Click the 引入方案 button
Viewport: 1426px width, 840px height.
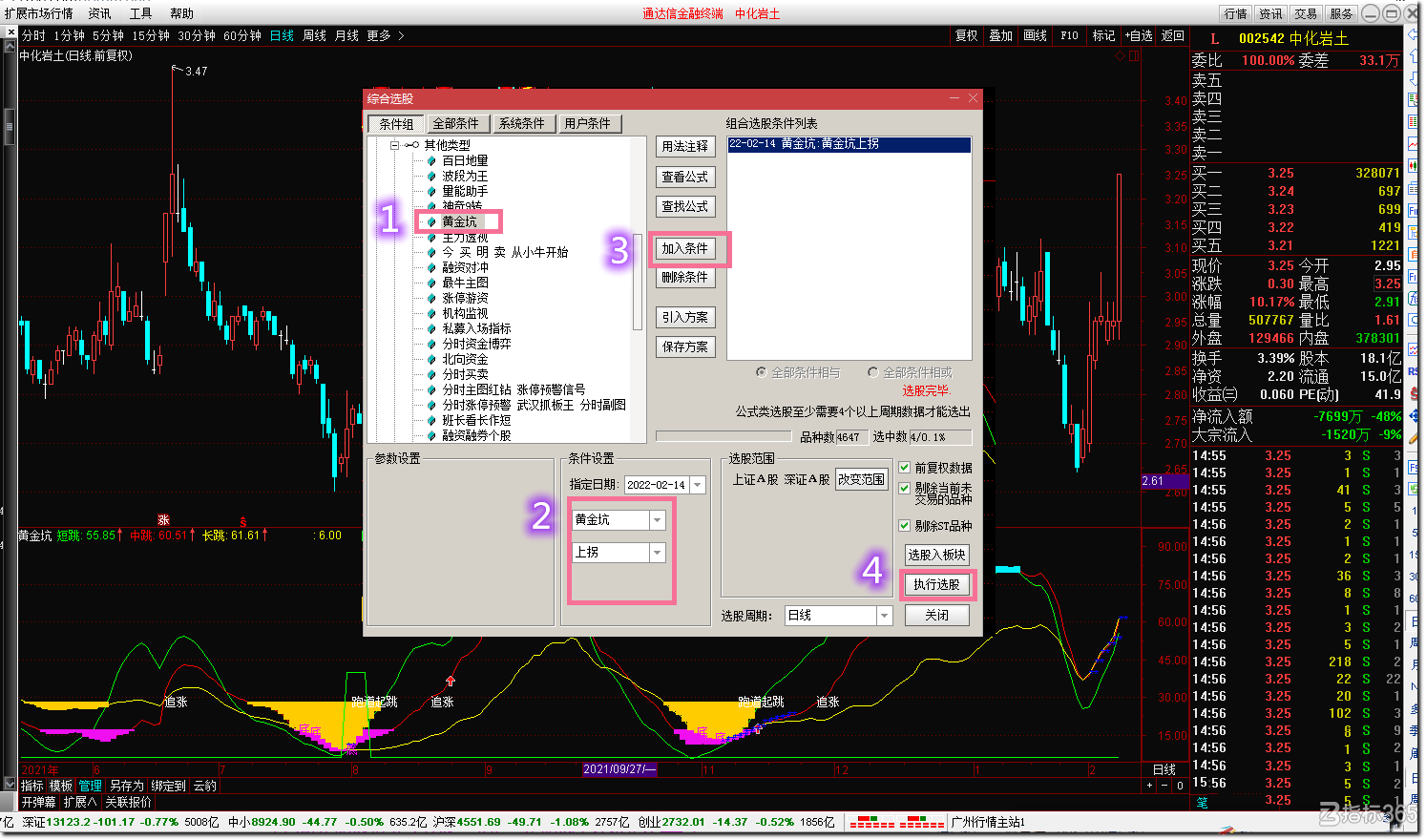(685, 317)
